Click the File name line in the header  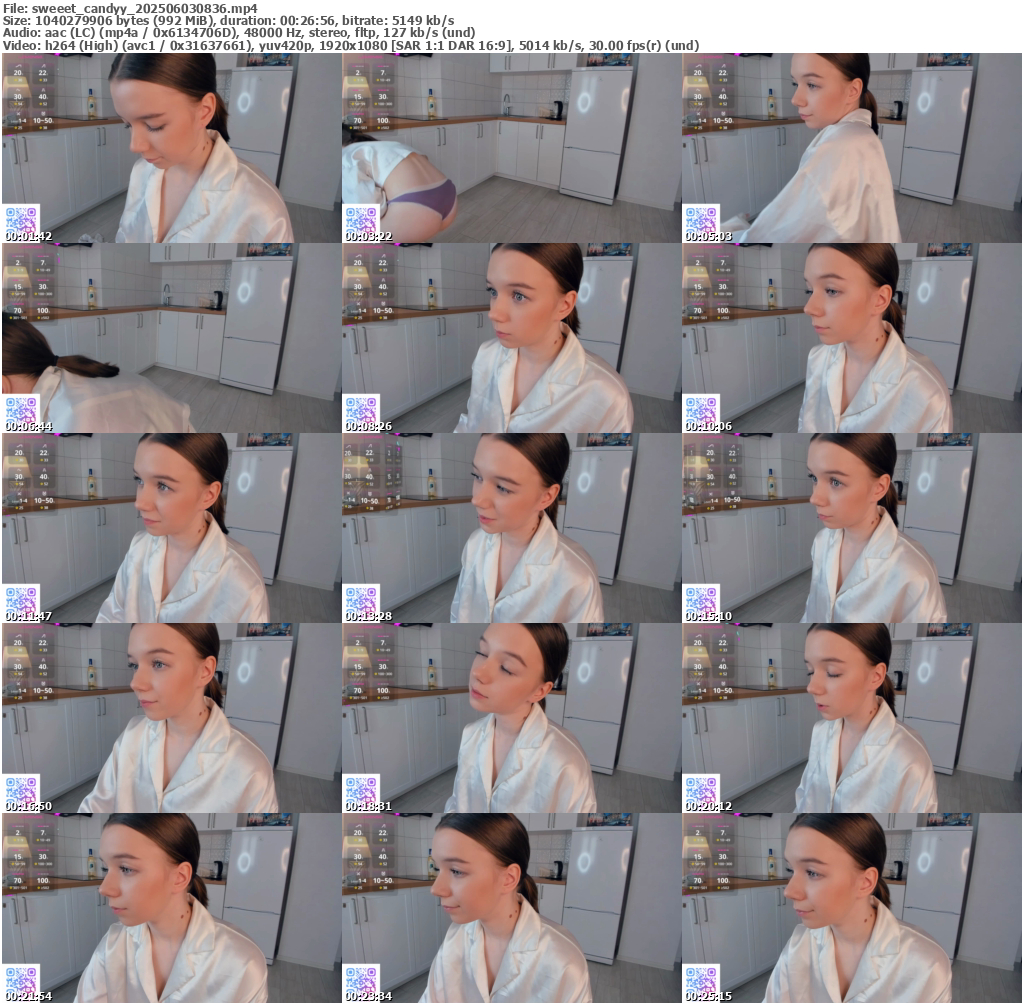131,8
